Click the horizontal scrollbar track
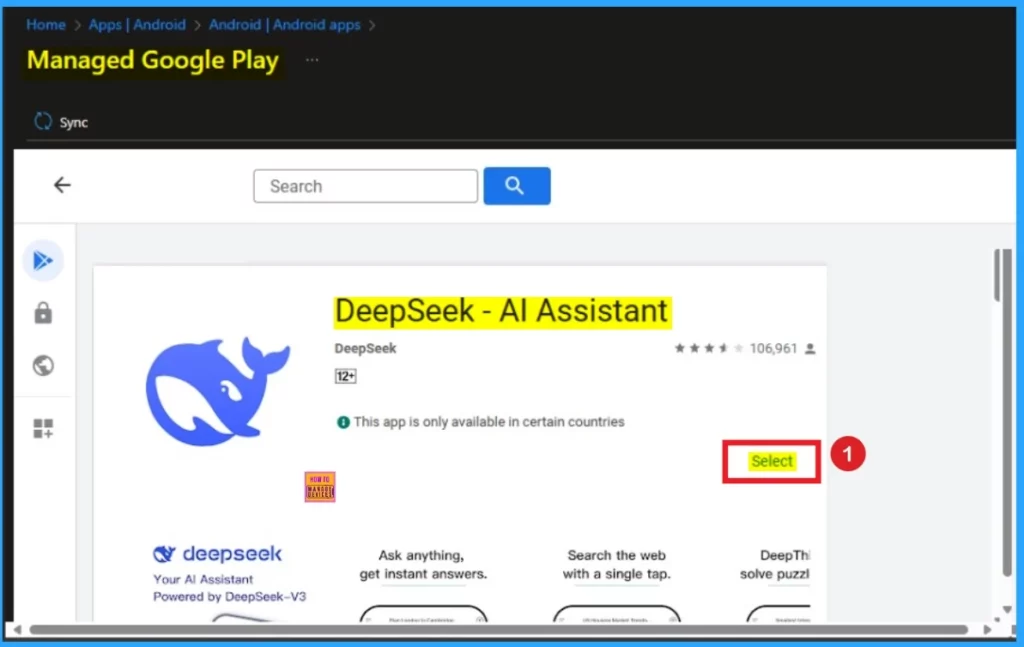 (499, 629)
